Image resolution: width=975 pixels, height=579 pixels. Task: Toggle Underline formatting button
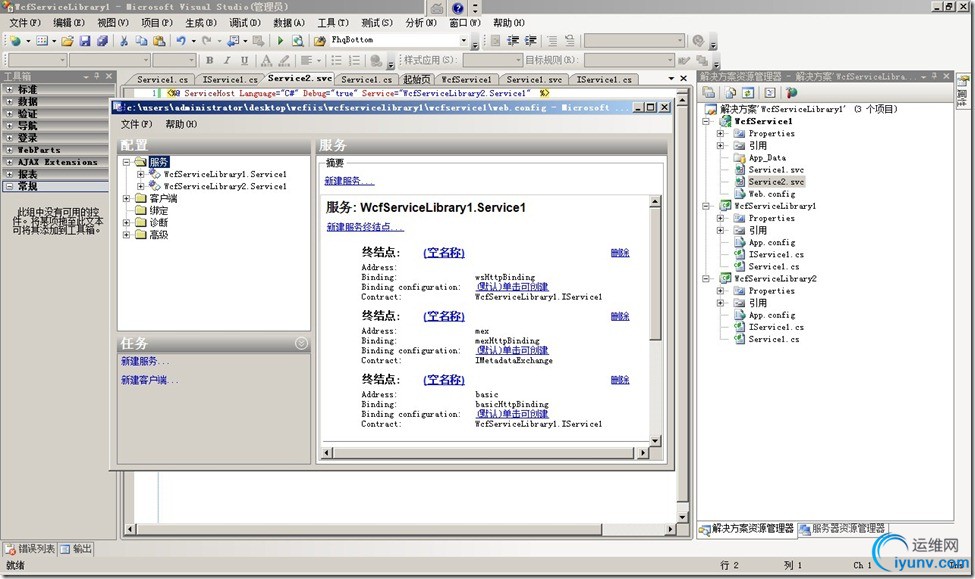[244, 60]
